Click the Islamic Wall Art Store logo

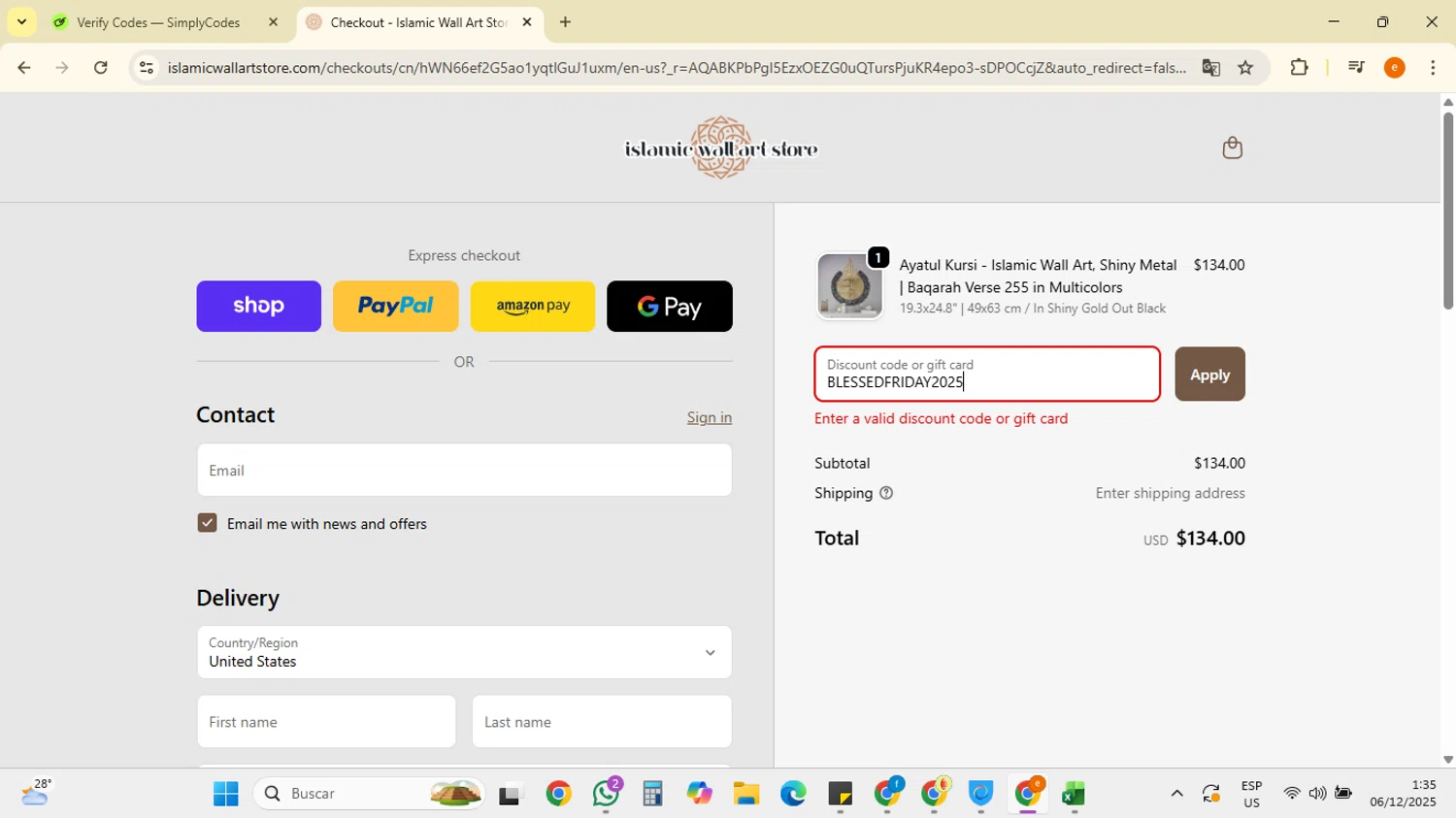tap(721, 148)
